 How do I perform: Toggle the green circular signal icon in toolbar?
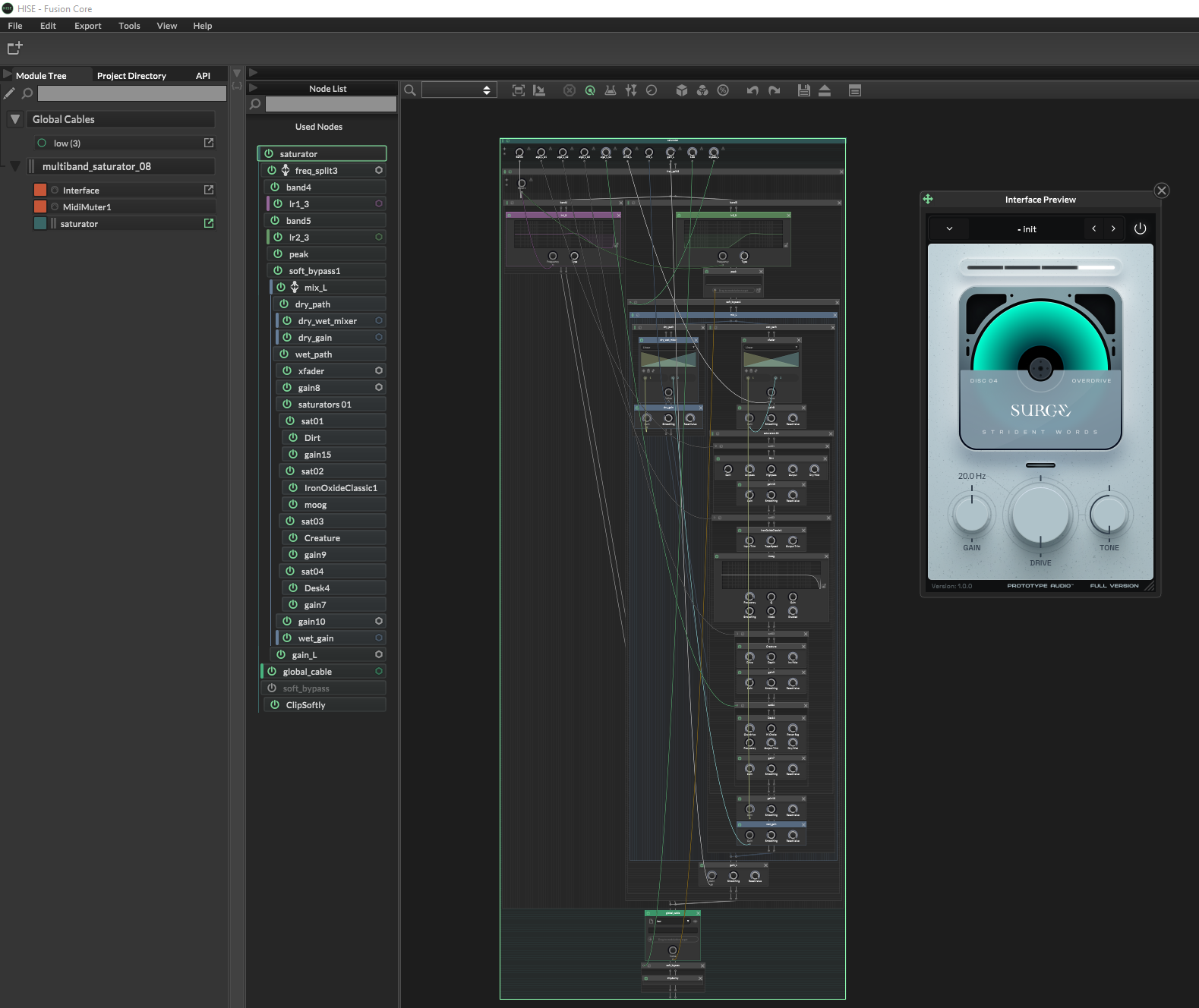590,90
